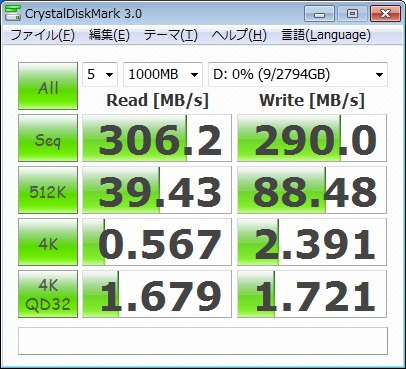Click the Write [MB/s] column header

point(312,100)
